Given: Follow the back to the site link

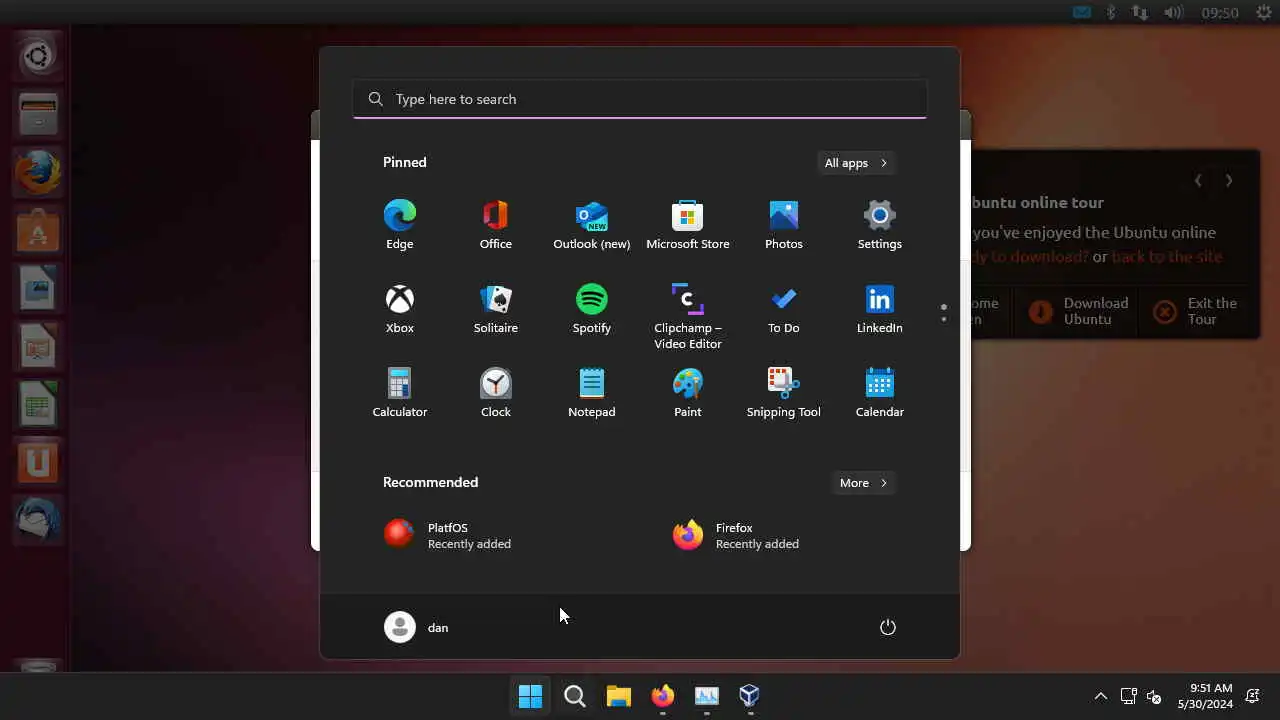Looking at the screenshot, I should (x=1167, y=257).
